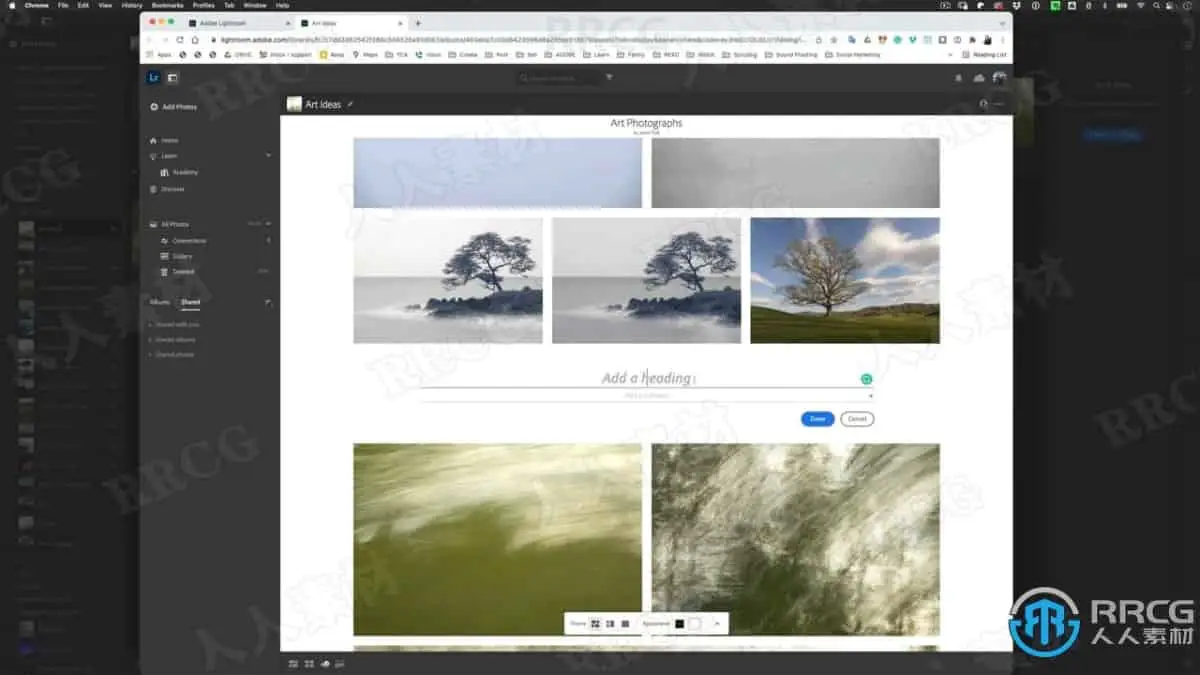Click the Add Photos button

pyautogui.click(x=173, y=107)
